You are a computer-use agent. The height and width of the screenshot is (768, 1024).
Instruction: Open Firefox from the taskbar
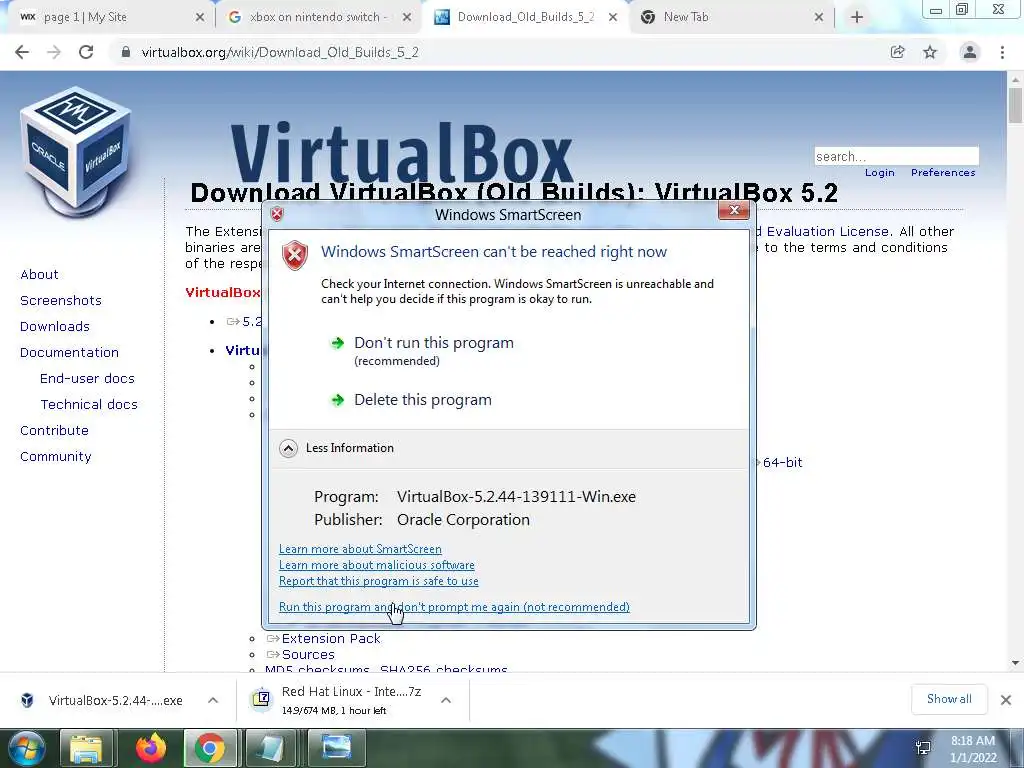pyautogui.click(x=150, y=748)
